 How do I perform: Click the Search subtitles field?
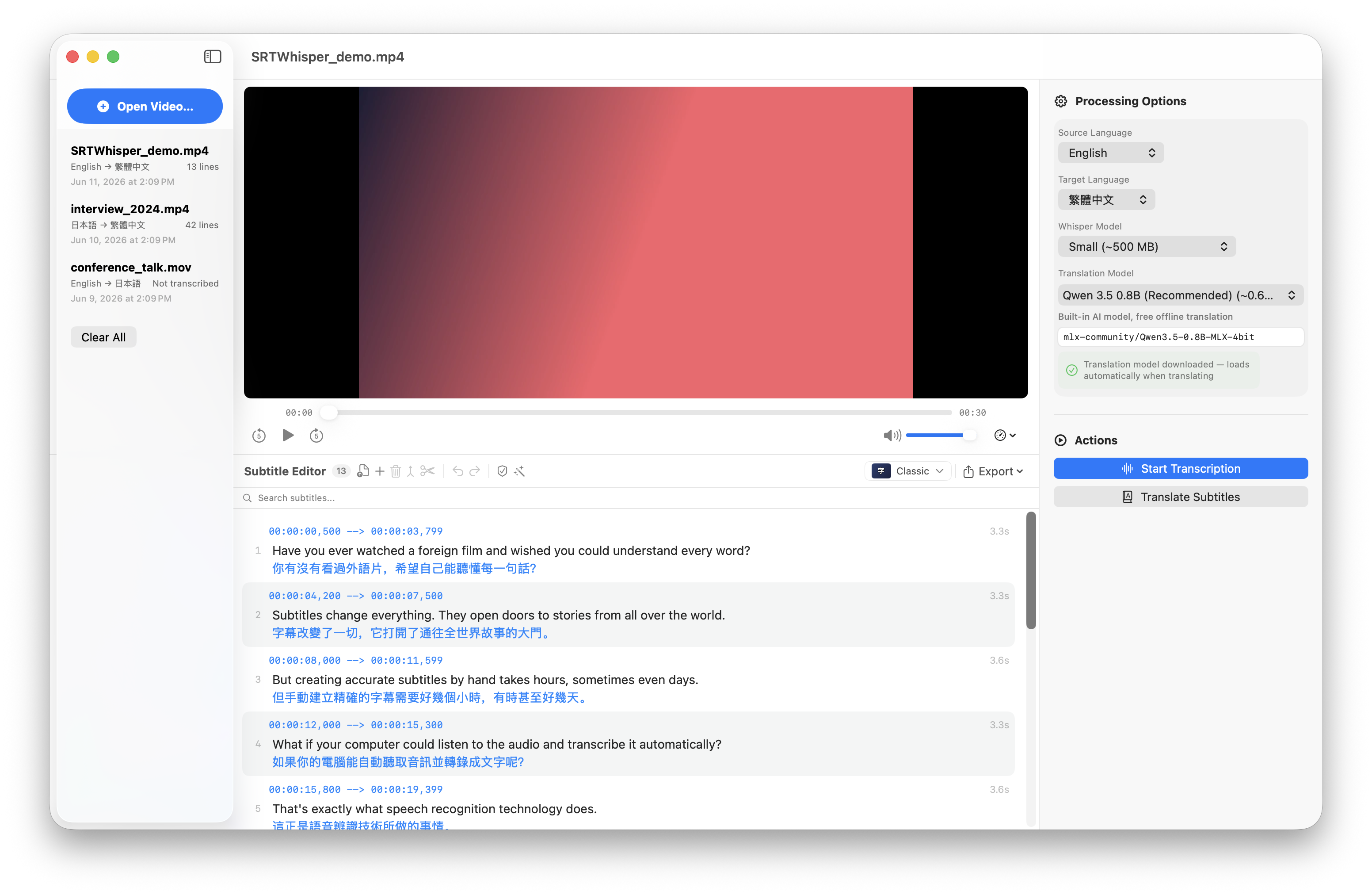[x=636, y=497]
